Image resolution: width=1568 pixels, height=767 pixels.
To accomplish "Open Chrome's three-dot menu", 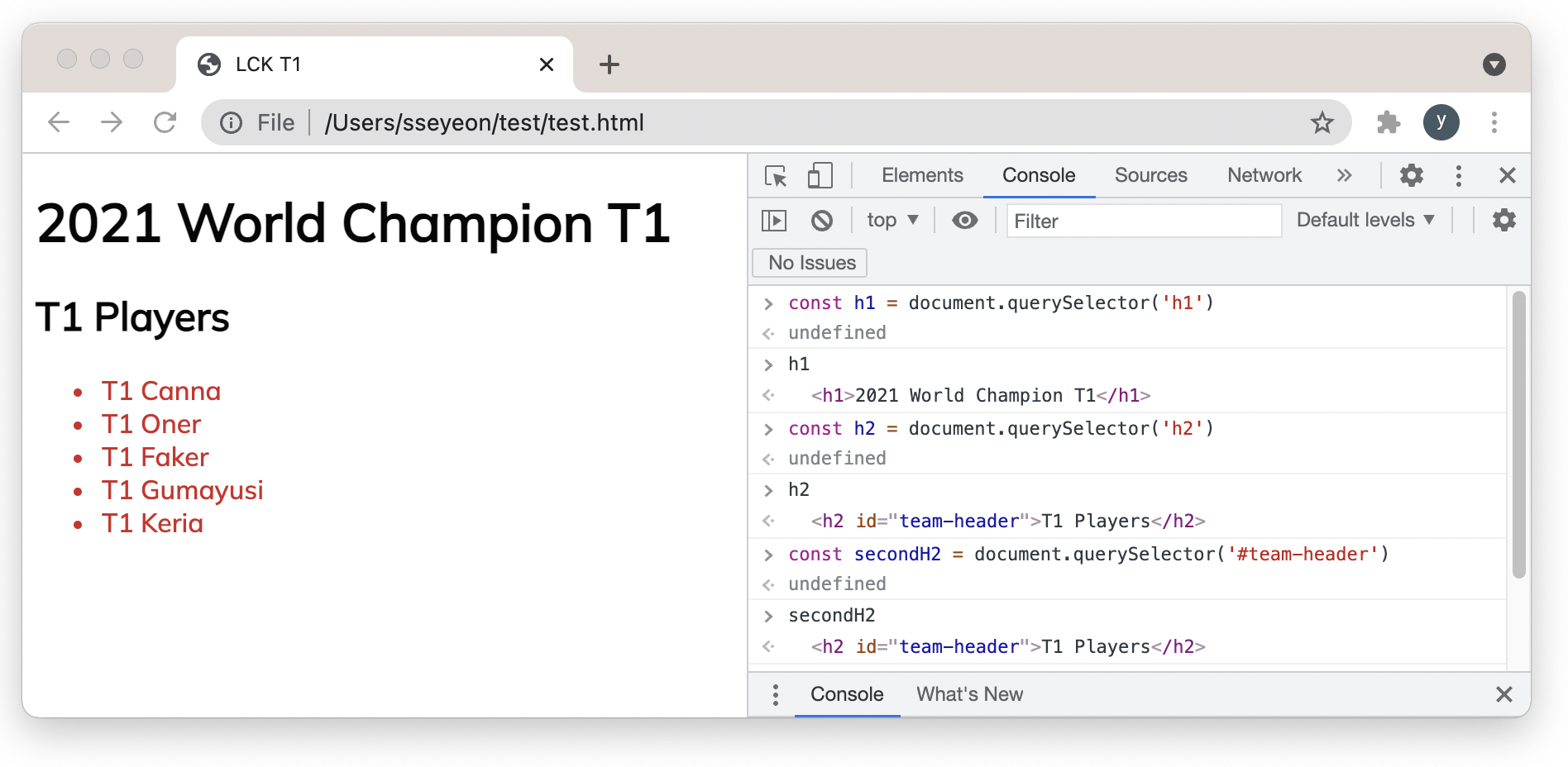I will (x=1494, y=122).
